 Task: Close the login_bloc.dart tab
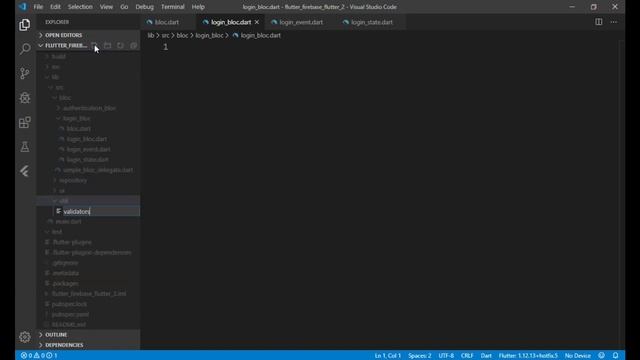[x=257, y=22]
